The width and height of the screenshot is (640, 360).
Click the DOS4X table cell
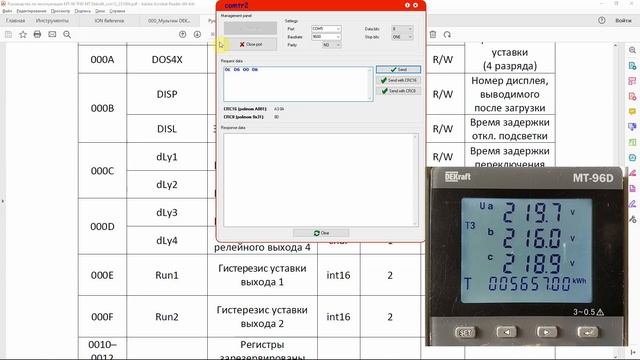(x=167, y=60)
